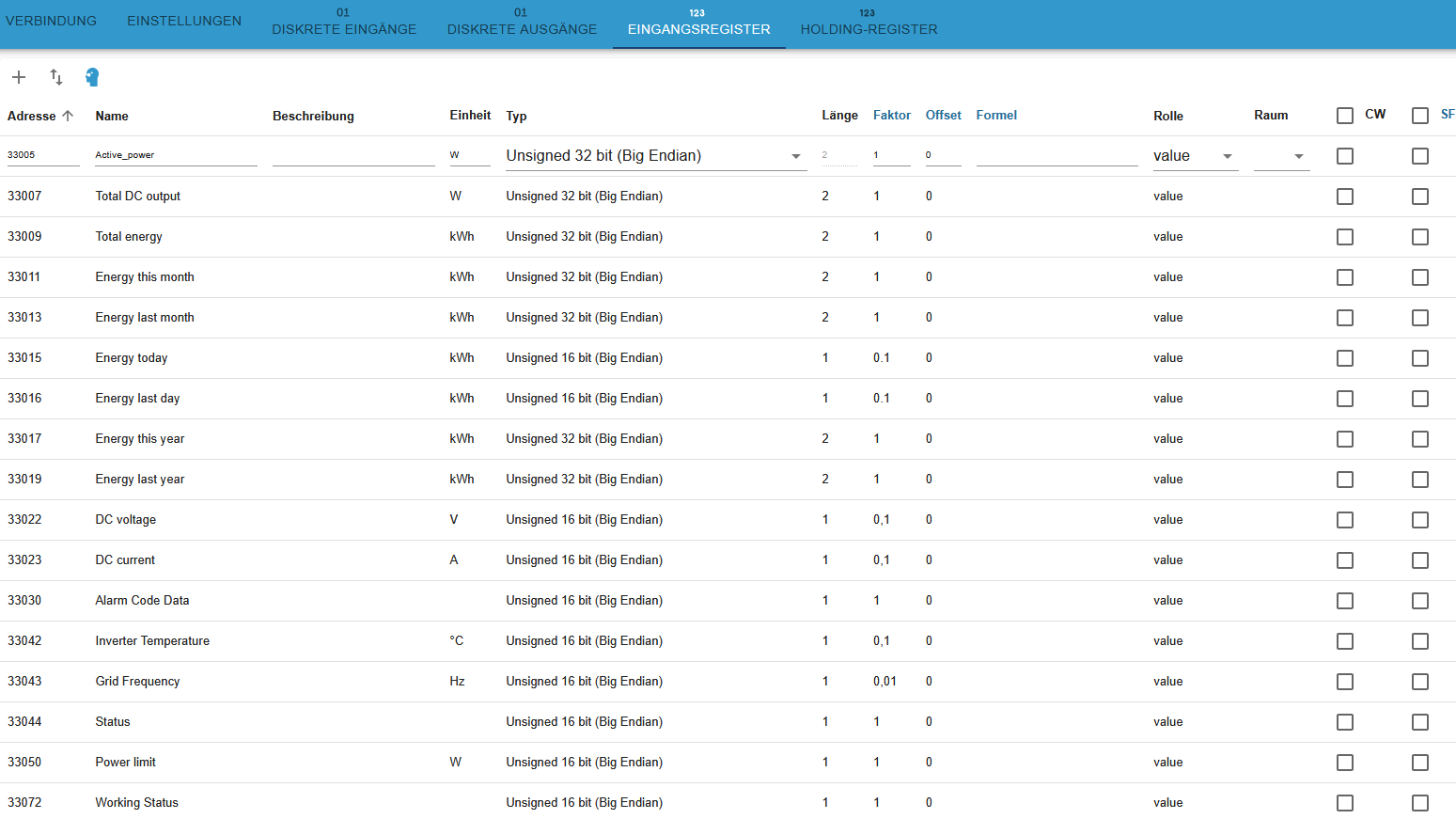Open the Verbindung tab

coord(52,21)
